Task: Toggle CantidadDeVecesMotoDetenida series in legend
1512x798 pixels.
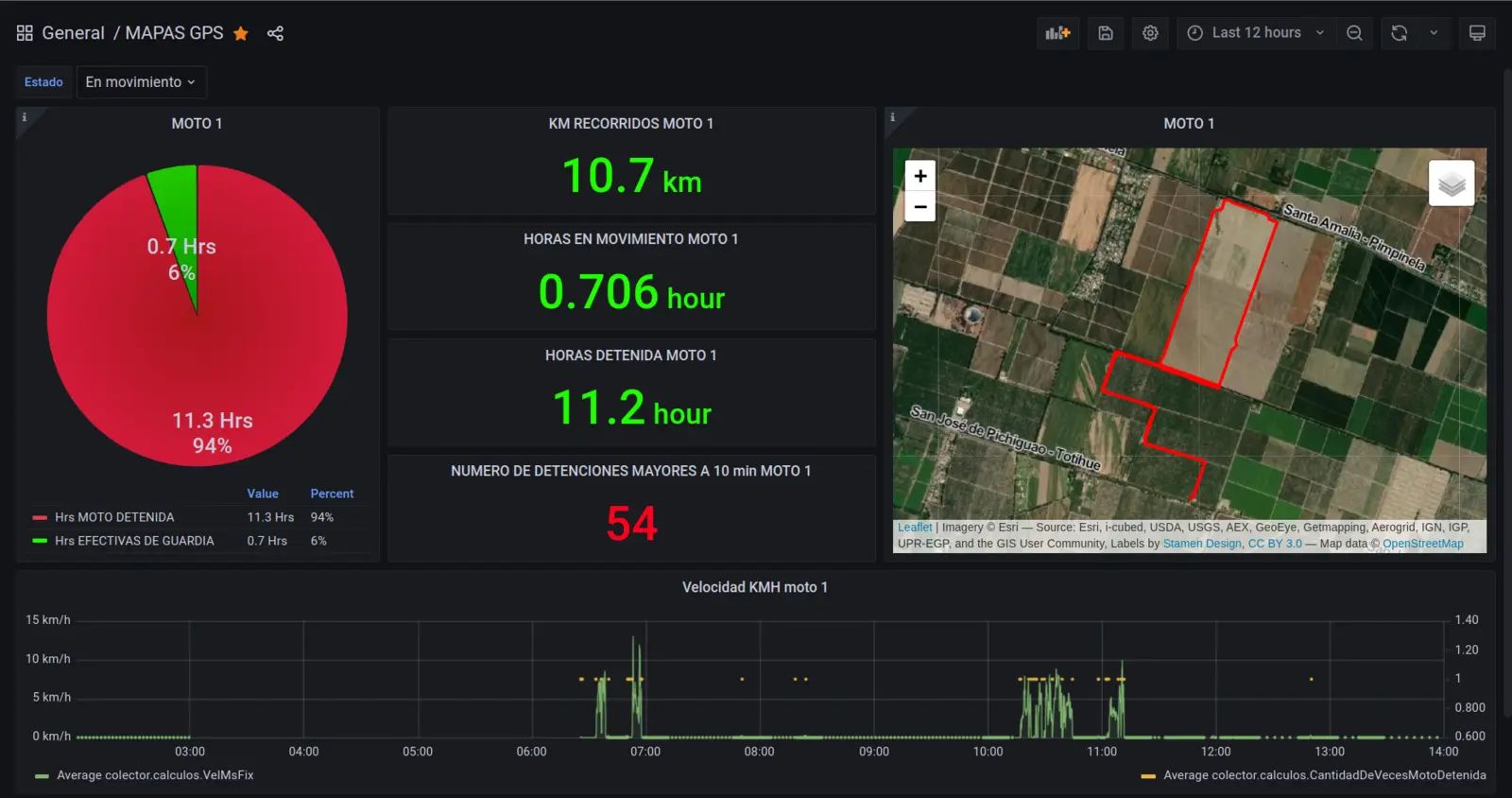Action: coord(1325,775)
